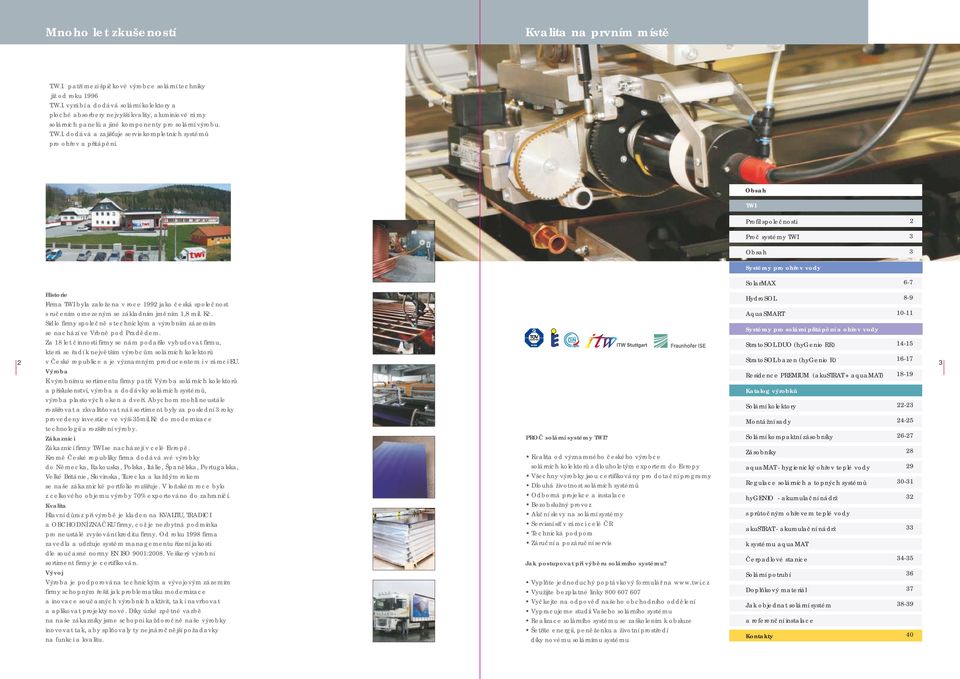Go to 'hyGENIO - akumulační nádrž' page 32 entry

coord(825,498)
